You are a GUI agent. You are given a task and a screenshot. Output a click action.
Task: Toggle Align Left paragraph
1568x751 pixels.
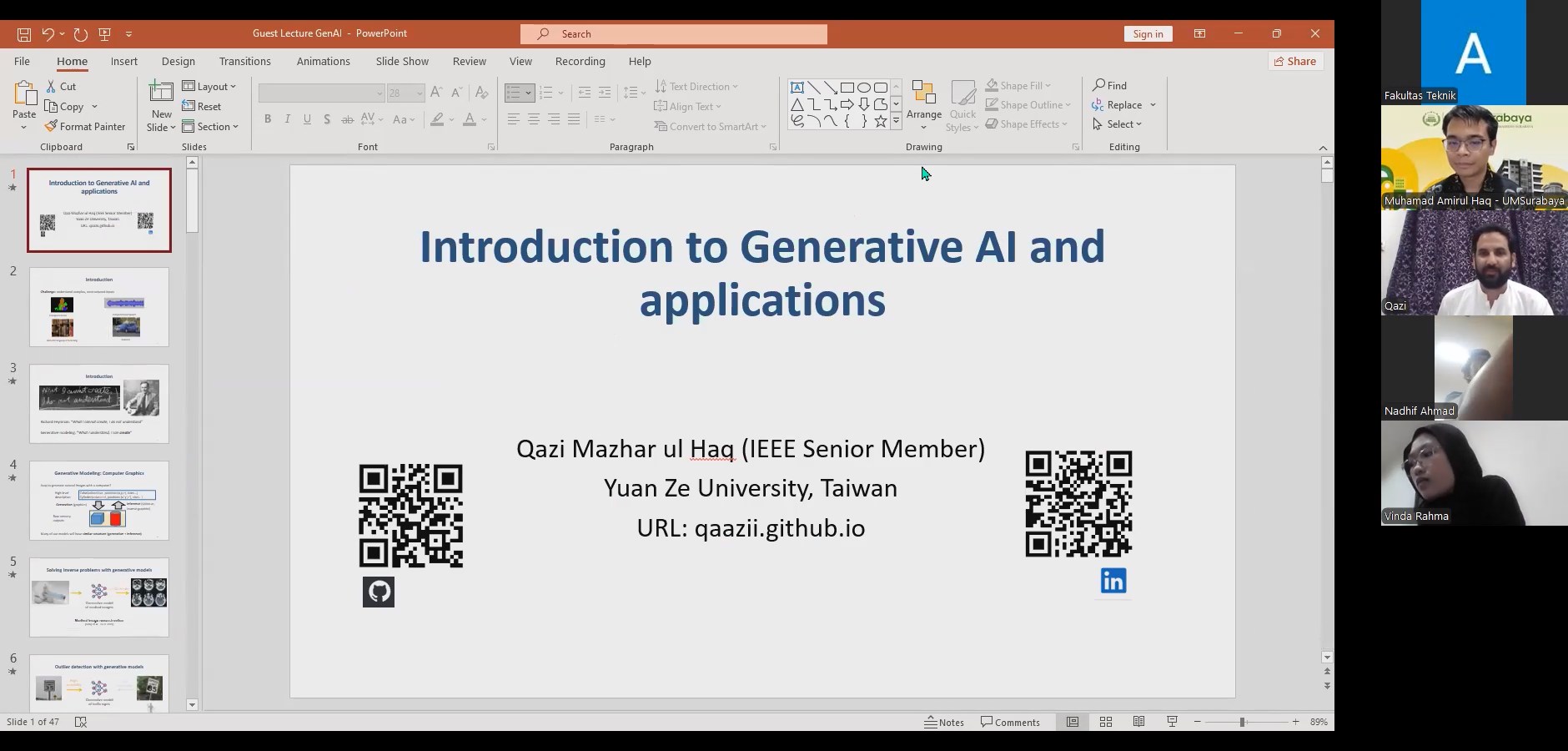[514, 119]
